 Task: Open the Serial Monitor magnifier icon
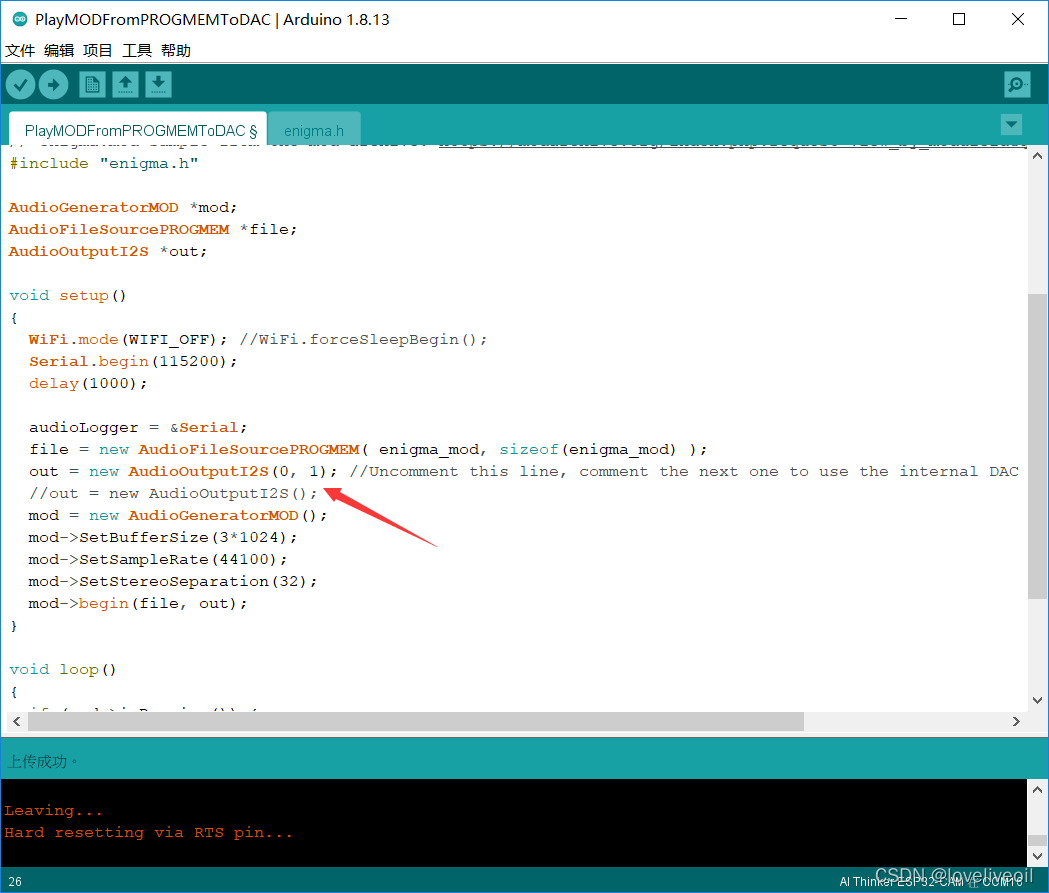[x=1017, y=85]
